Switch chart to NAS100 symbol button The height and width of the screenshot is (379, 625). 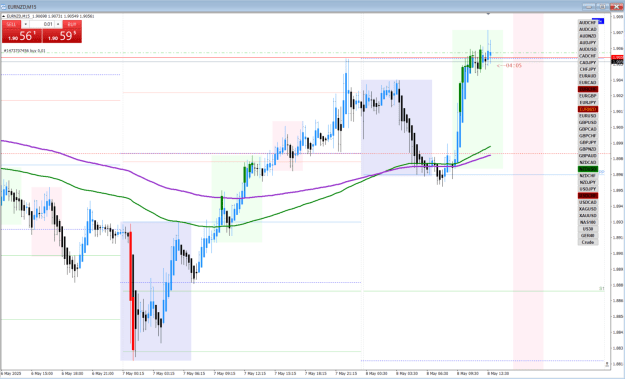(x=588, y=222)
